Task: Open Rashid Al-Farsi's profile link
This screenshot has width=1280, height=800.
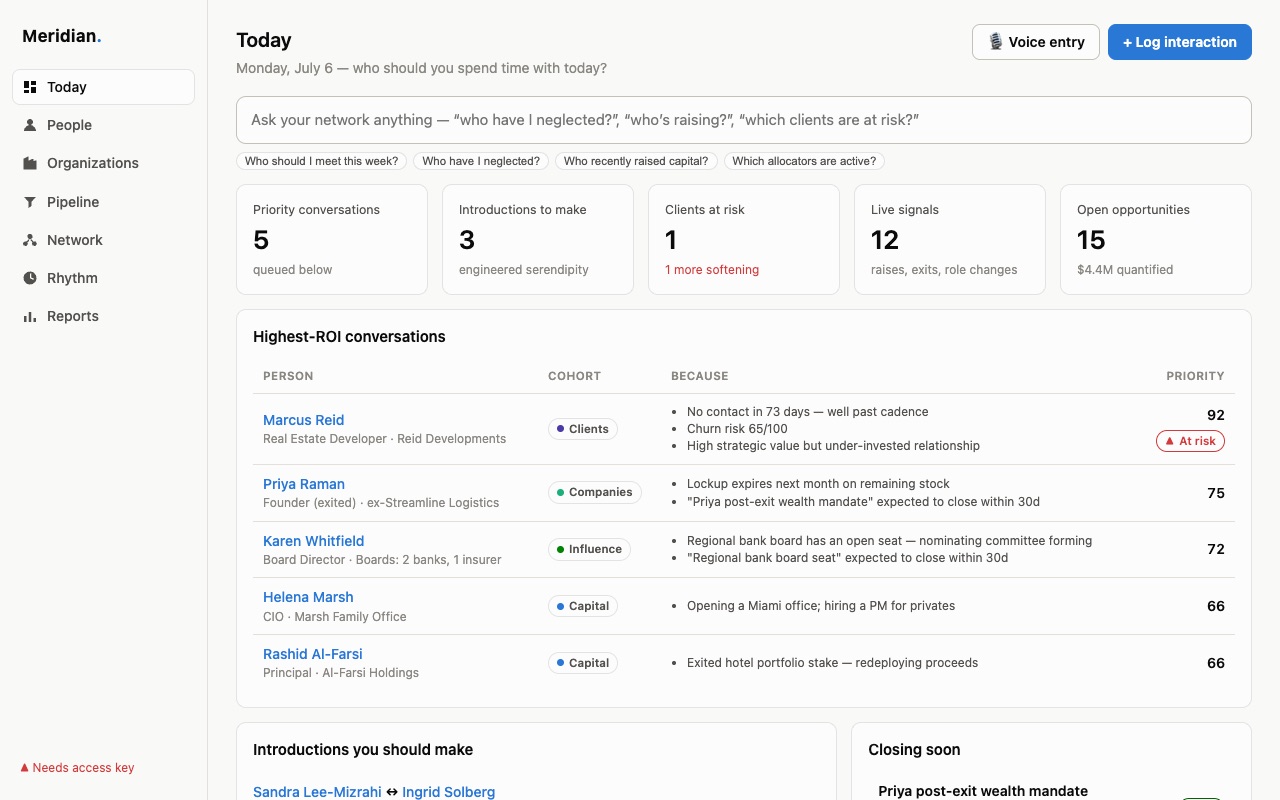Action: (313, 654)
